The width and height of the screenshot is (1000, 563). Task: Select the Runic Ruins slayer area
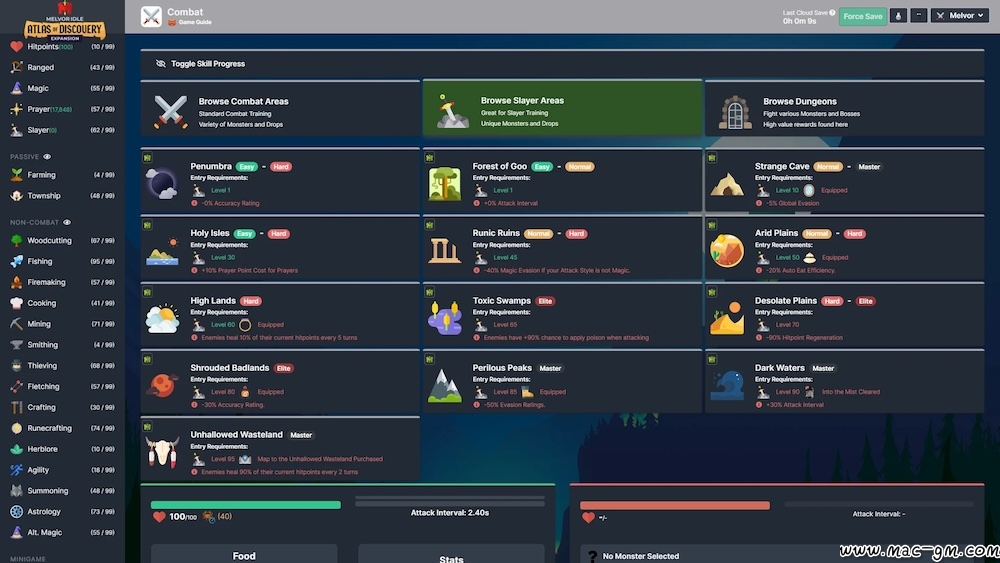coord(562,248)
